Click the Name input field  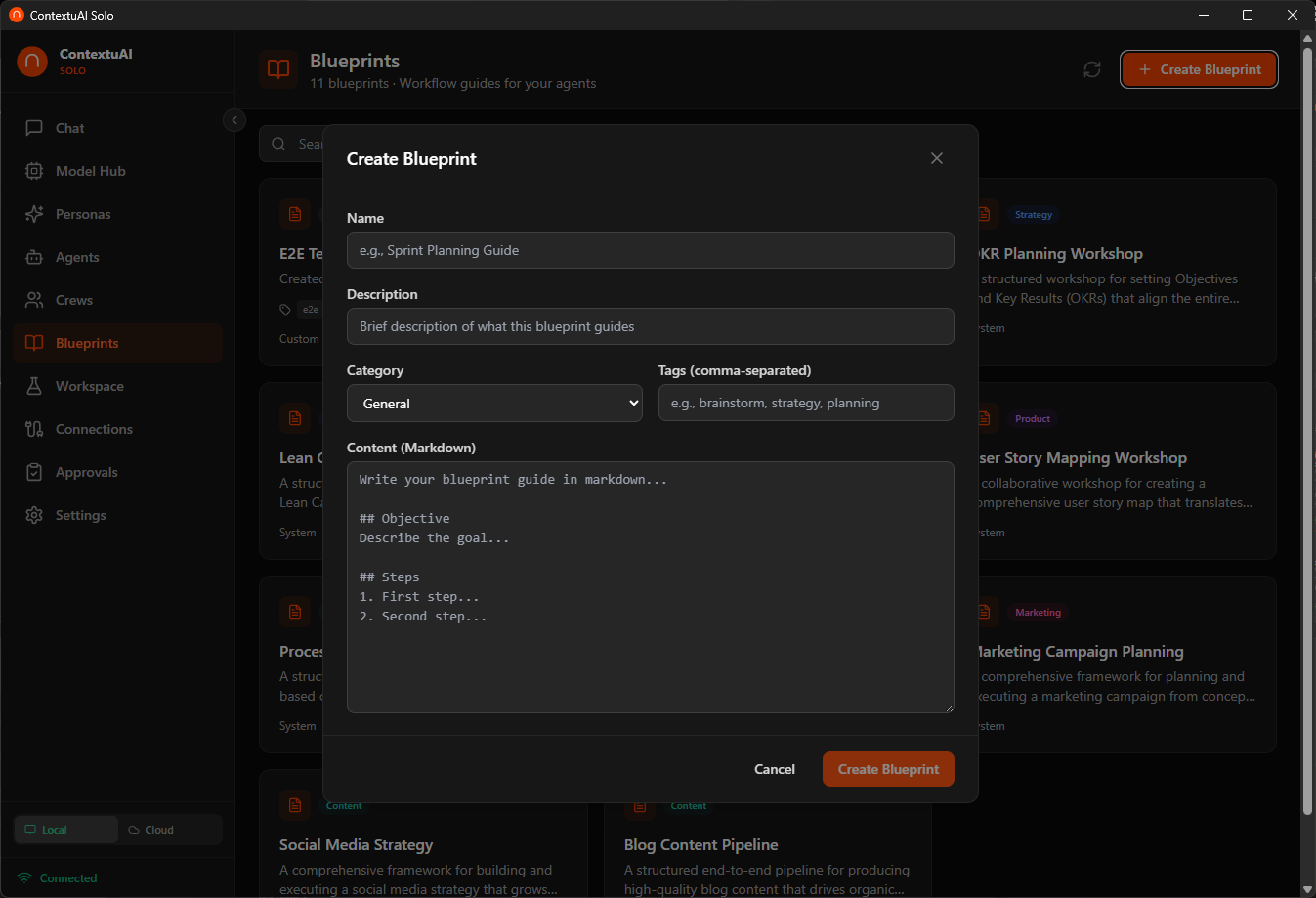tap(650, 250)
